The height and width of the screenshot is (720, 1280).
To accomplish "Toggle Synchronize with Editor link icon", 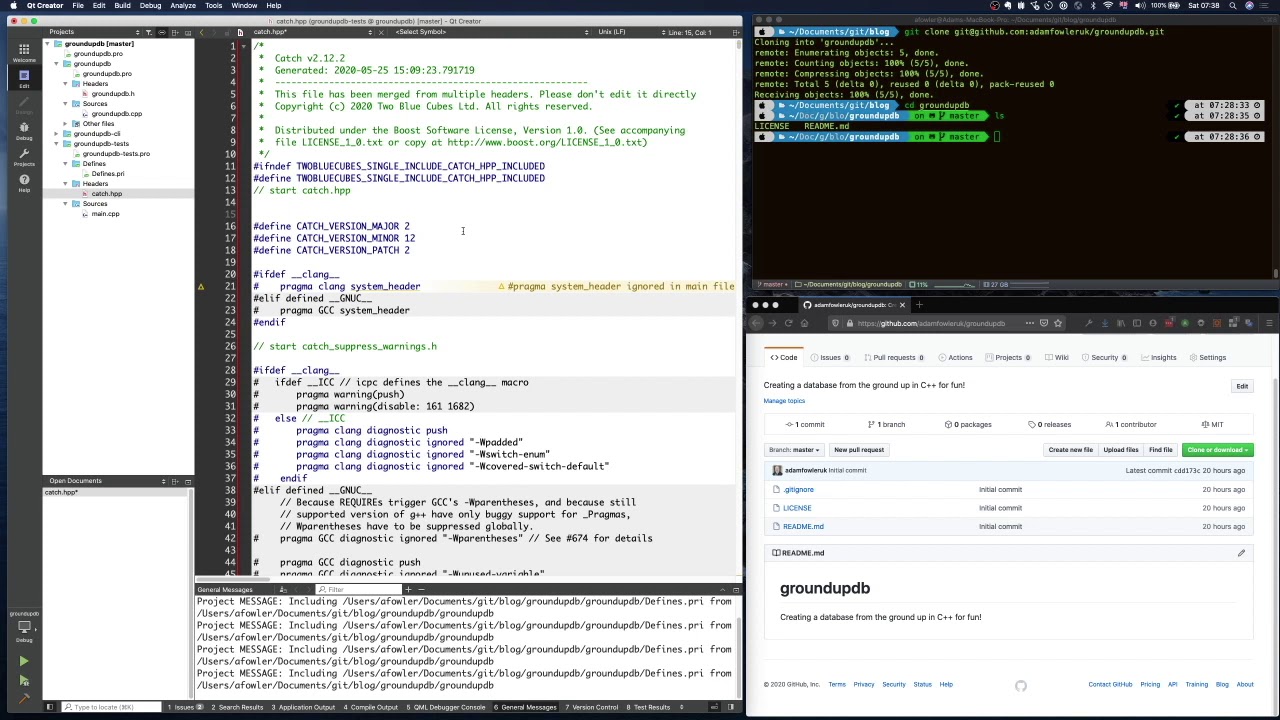I will 163,32.
